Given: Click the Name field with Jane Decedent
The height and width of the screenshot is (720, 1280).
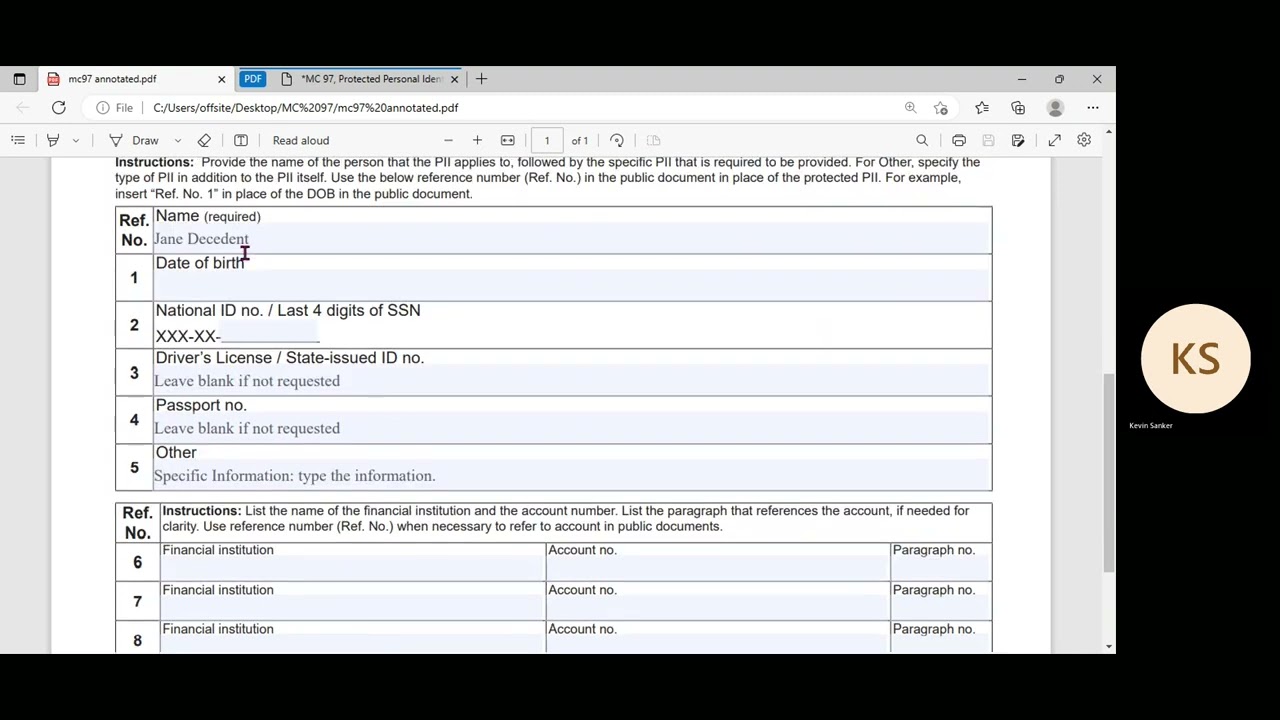Looking at the screenshot, I should [572, 239].
